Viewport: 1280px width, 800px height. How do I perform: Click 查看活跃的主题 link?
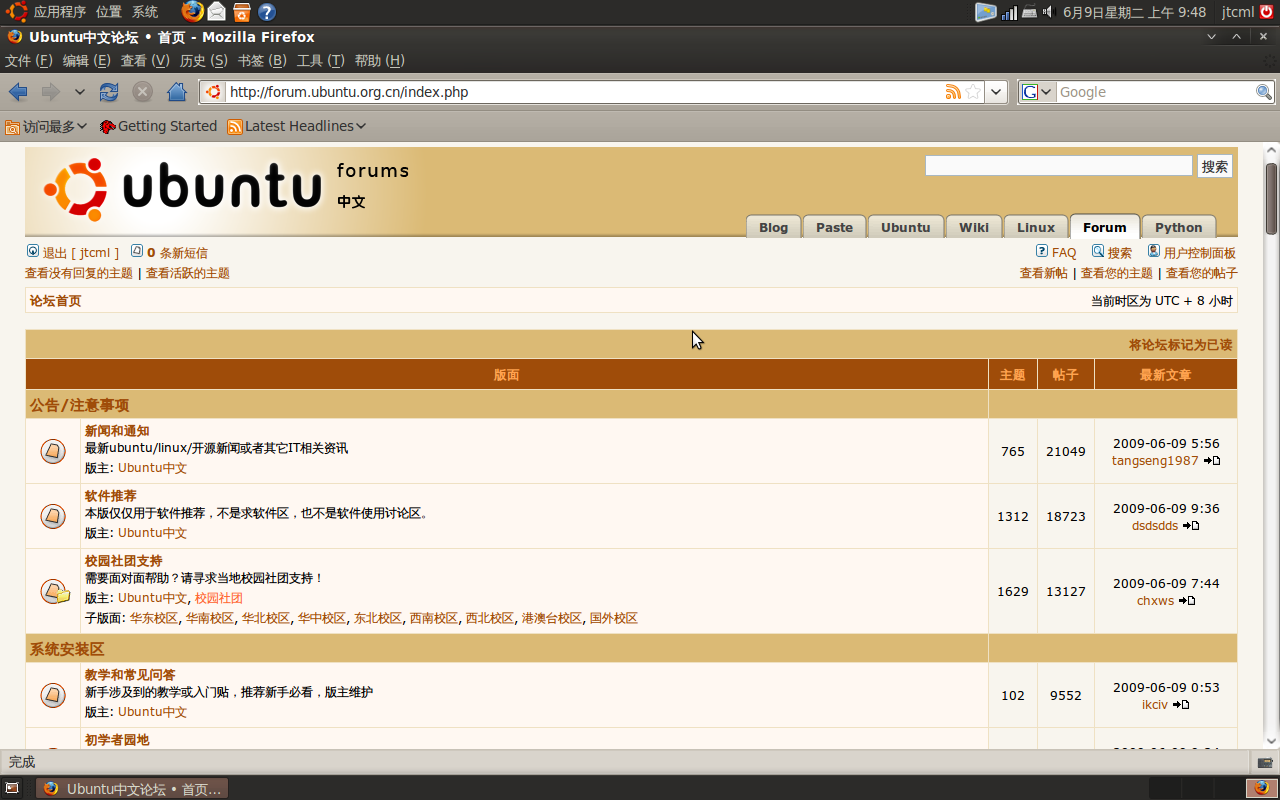coord(188,273)
